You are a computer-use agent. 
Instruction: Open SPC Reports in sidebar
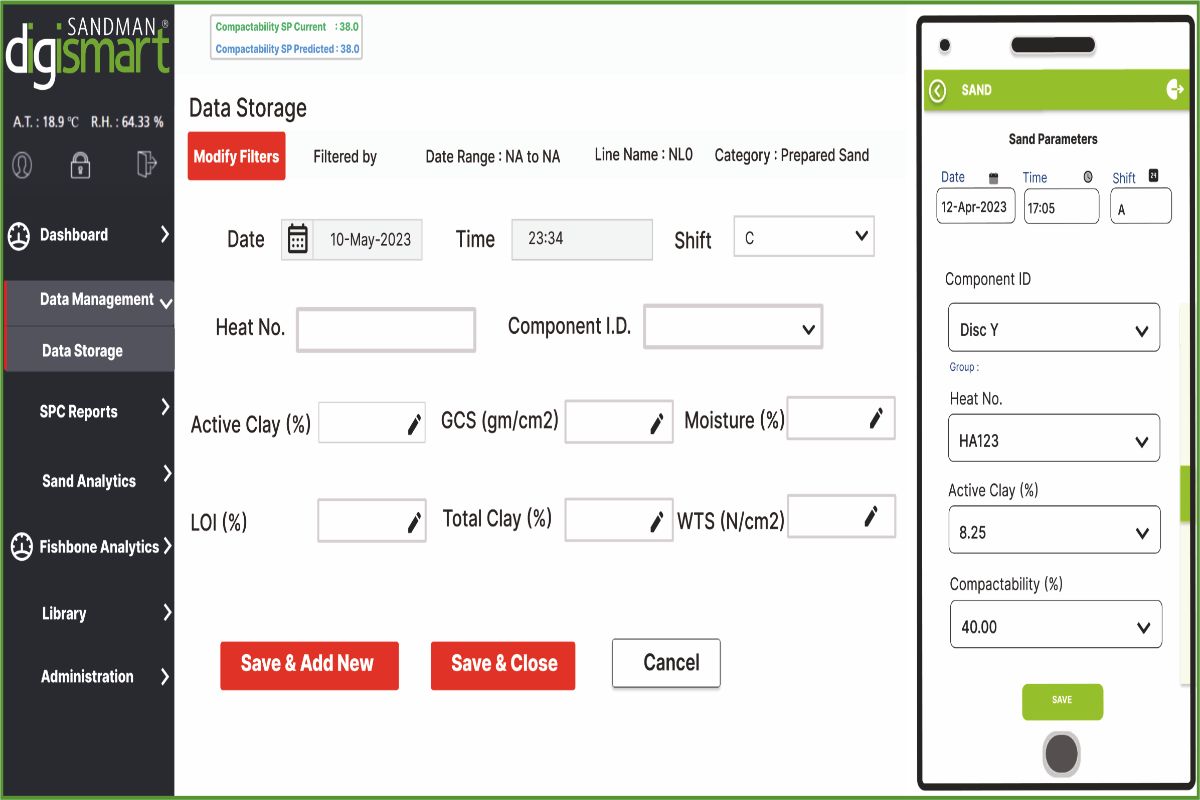(x=88, y=411)
